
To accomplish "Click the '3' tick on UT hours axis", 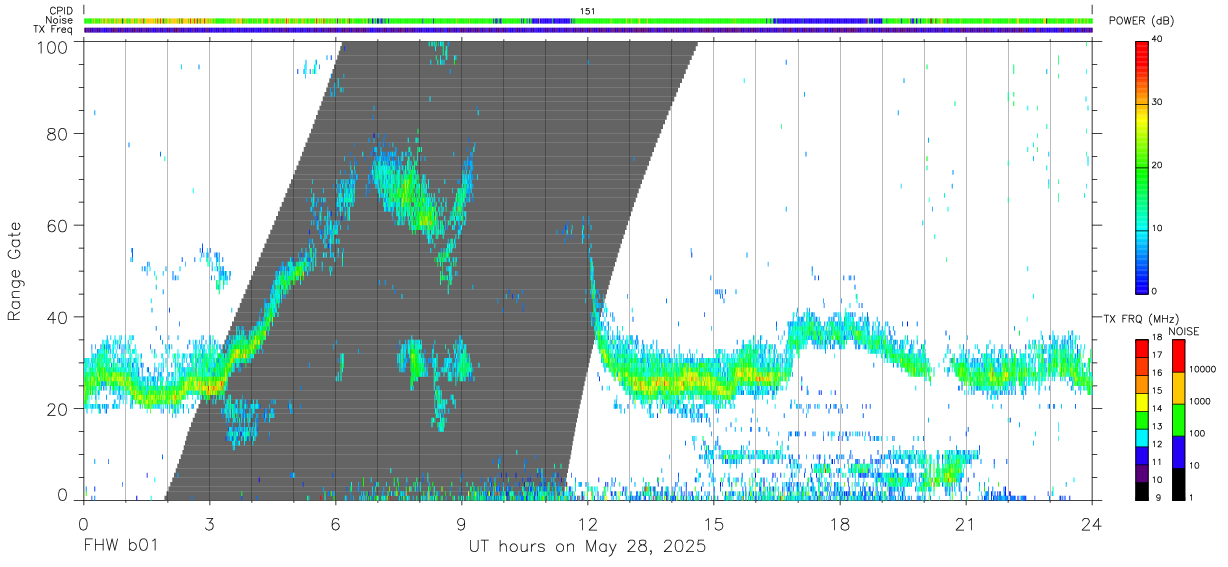I will (210, 523).
